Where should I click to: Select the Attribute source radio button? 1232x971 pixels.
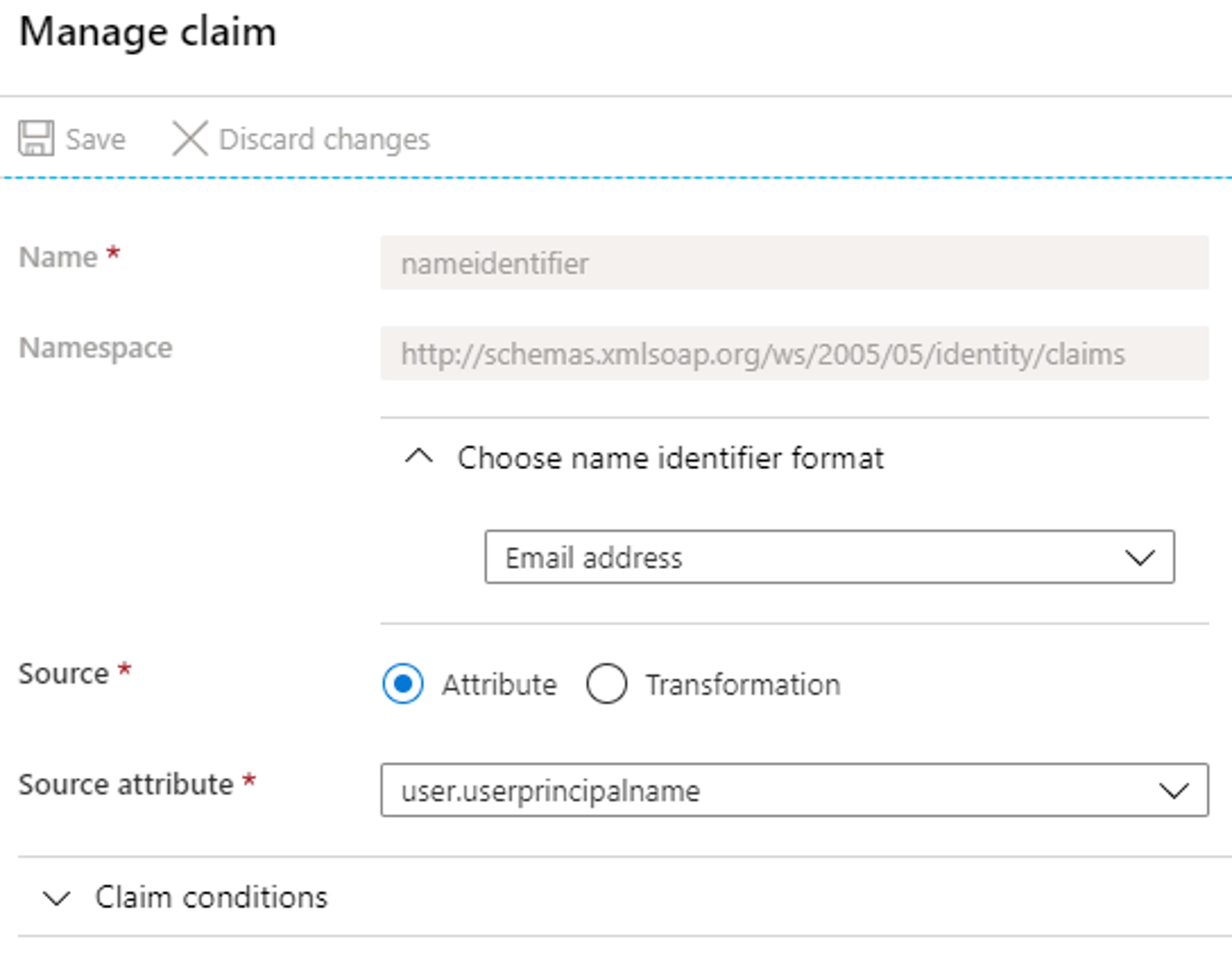point(403,684)
